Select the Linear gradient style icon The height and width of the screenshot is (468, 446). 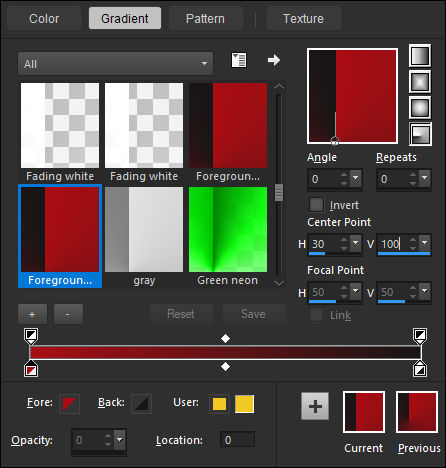(x=420, y=56)
